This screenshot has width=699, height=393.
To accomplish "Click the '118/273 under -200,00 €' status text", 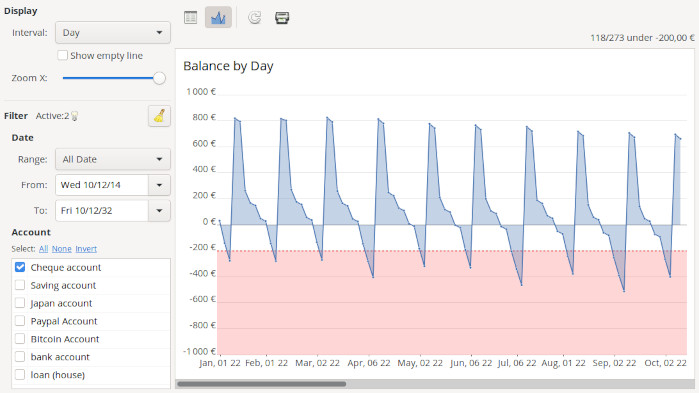I will pyautogui.click(x=642, y=38).
